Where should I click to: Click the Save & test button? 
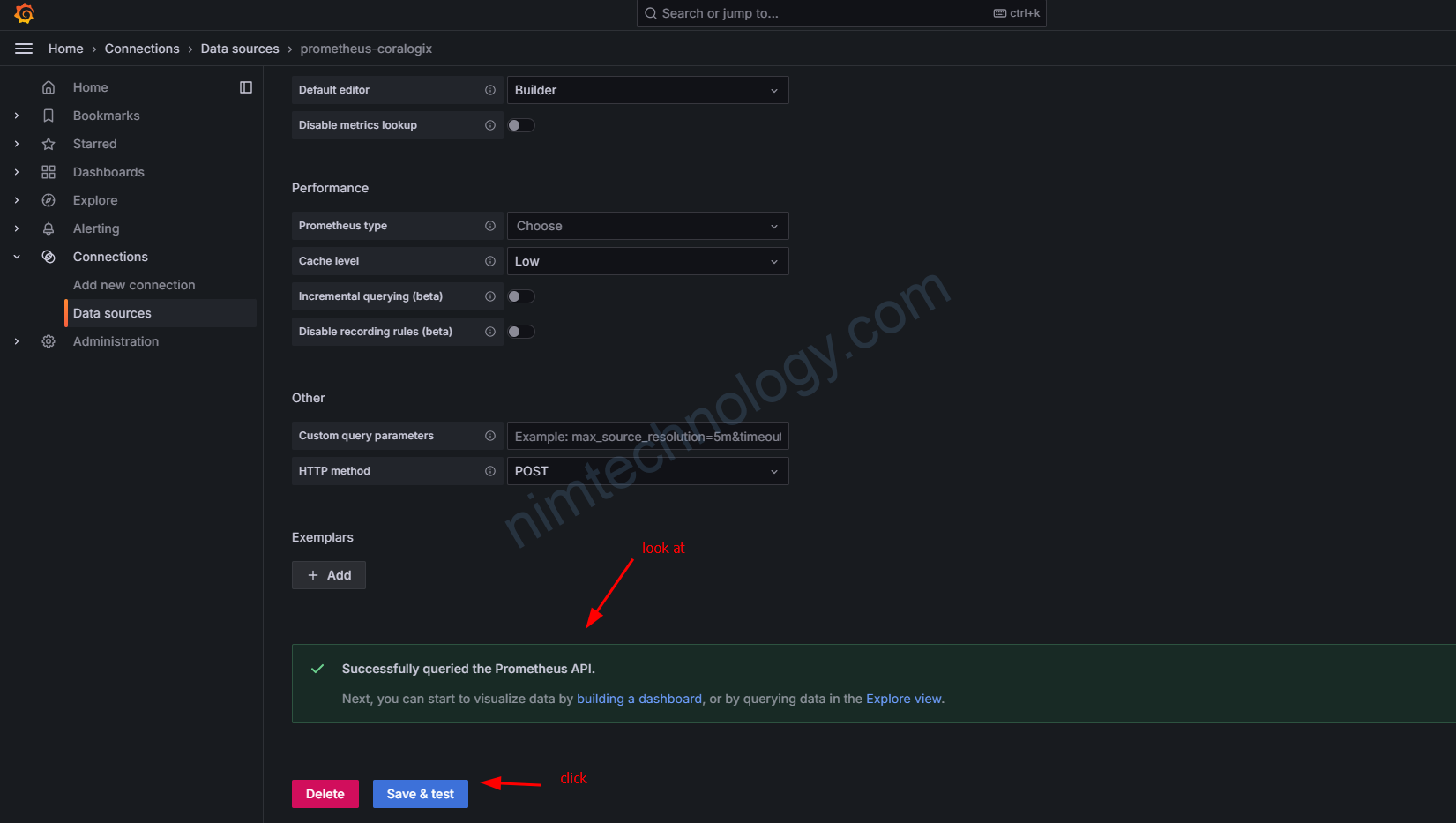click(x=420, y=794)
